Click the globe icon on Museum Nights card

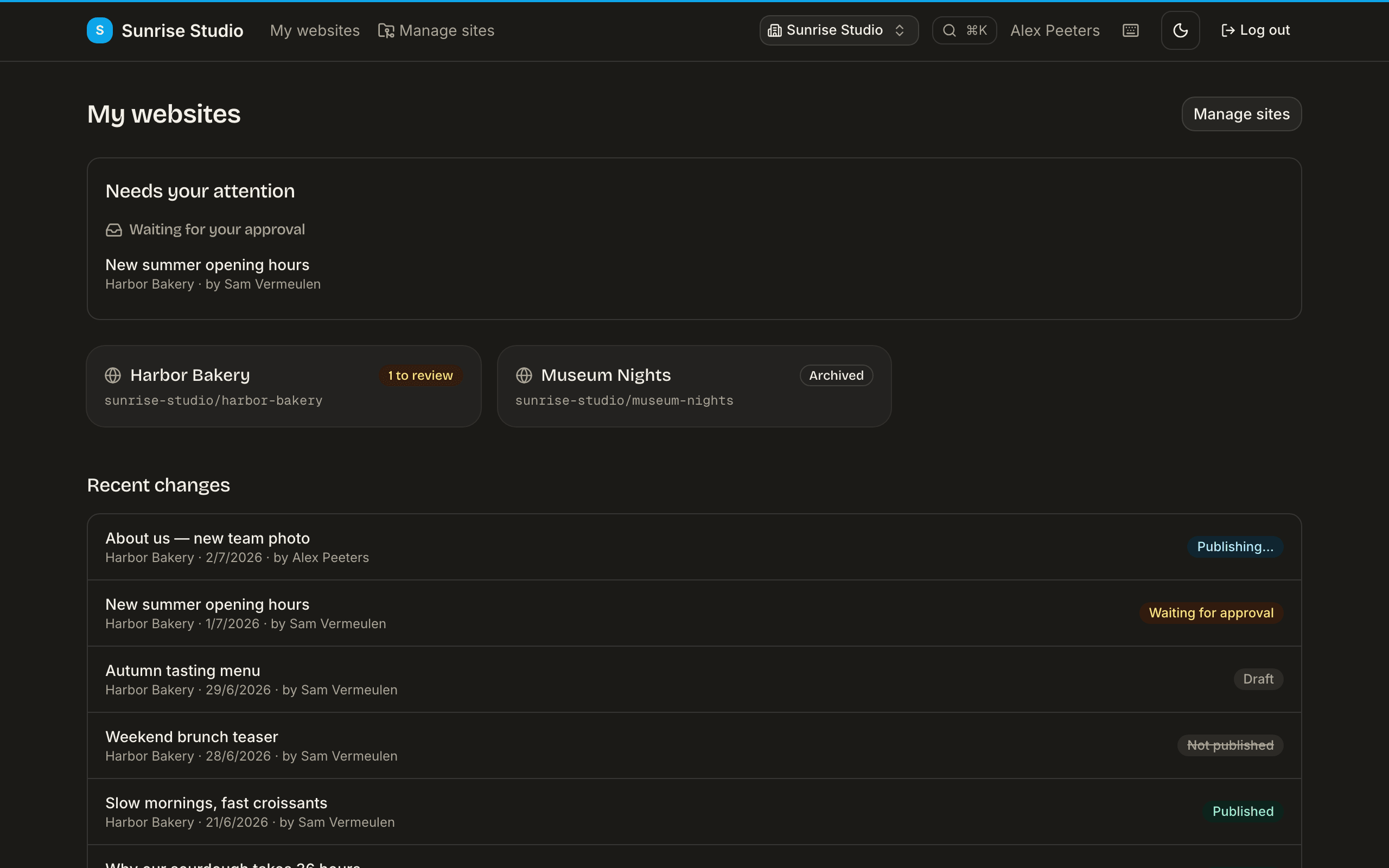pyautogui.click(x=524, y=375)
